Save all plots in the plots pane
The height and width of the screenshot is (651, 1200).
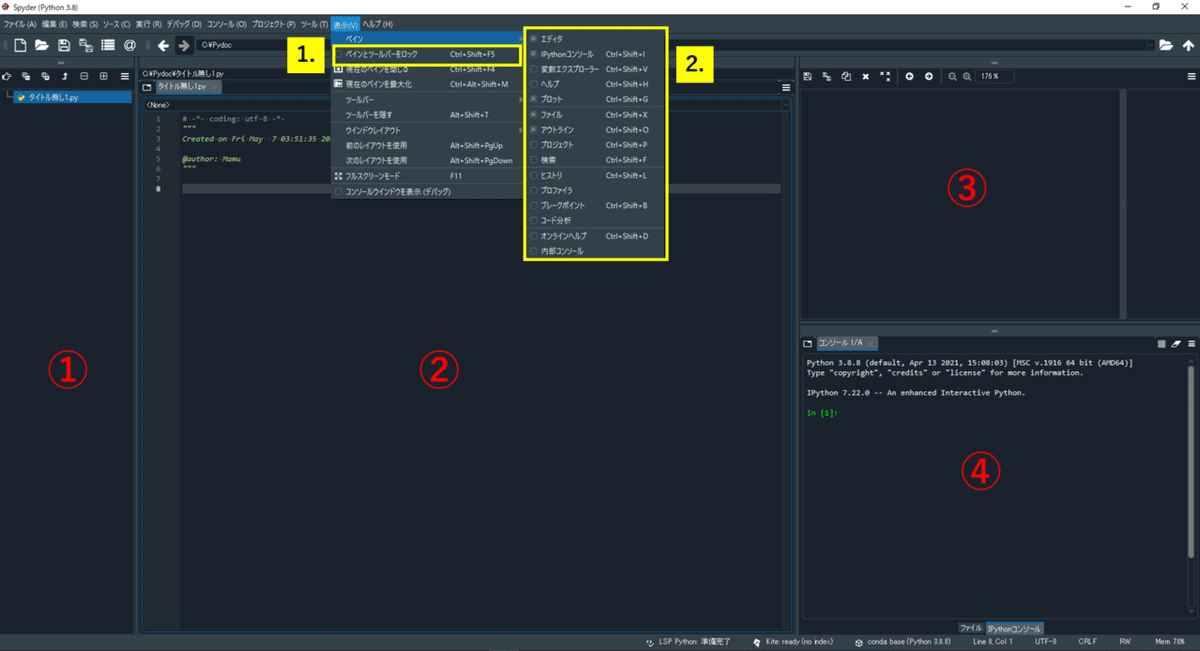[827, 76]
